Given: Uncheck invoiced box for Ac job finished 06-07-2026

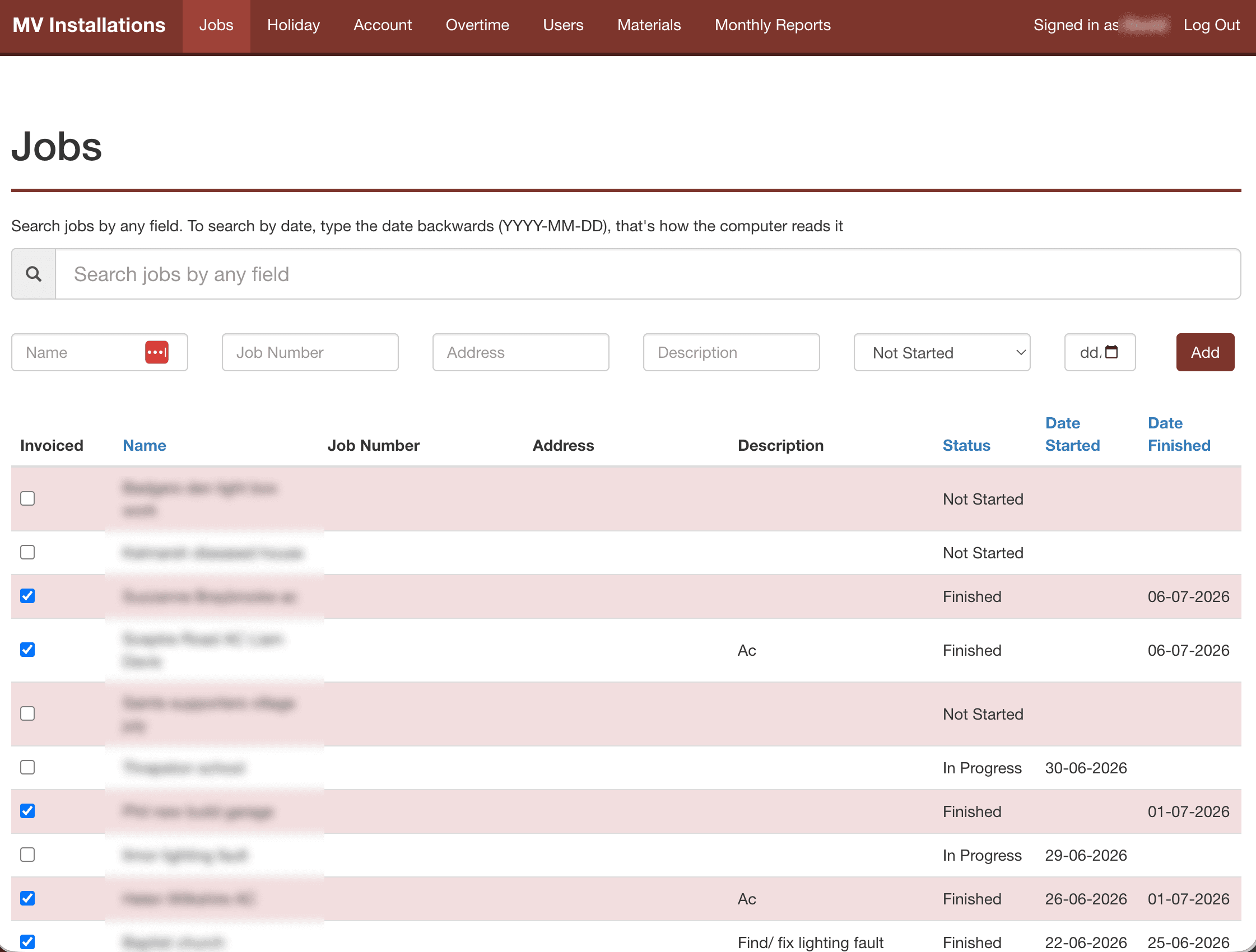Looking at the screenshot, I should [x=27, y=650].
